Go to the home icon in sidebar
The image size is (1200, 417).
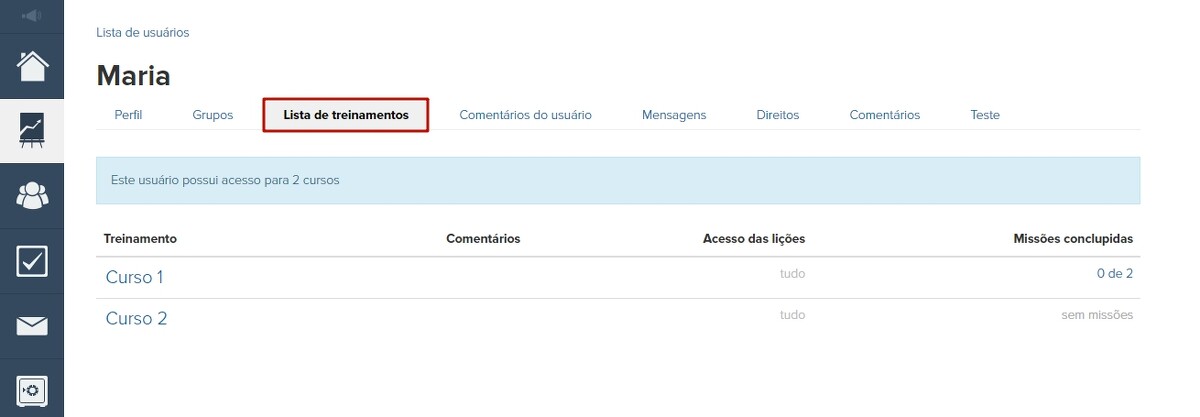[32, 67]
